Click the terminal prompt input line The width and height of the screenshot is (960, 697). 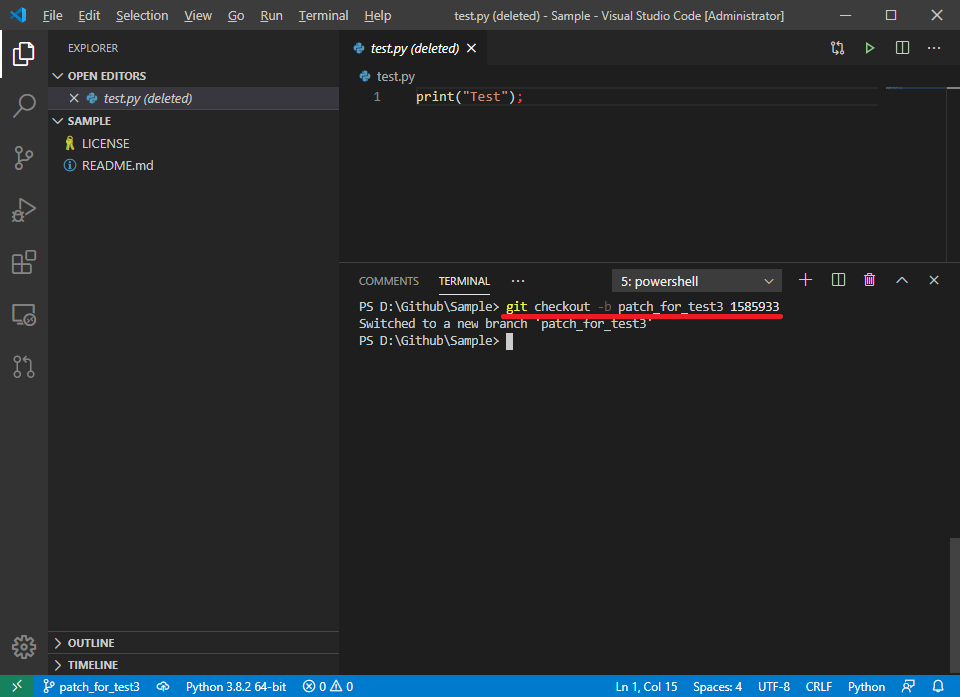[509, 341]
